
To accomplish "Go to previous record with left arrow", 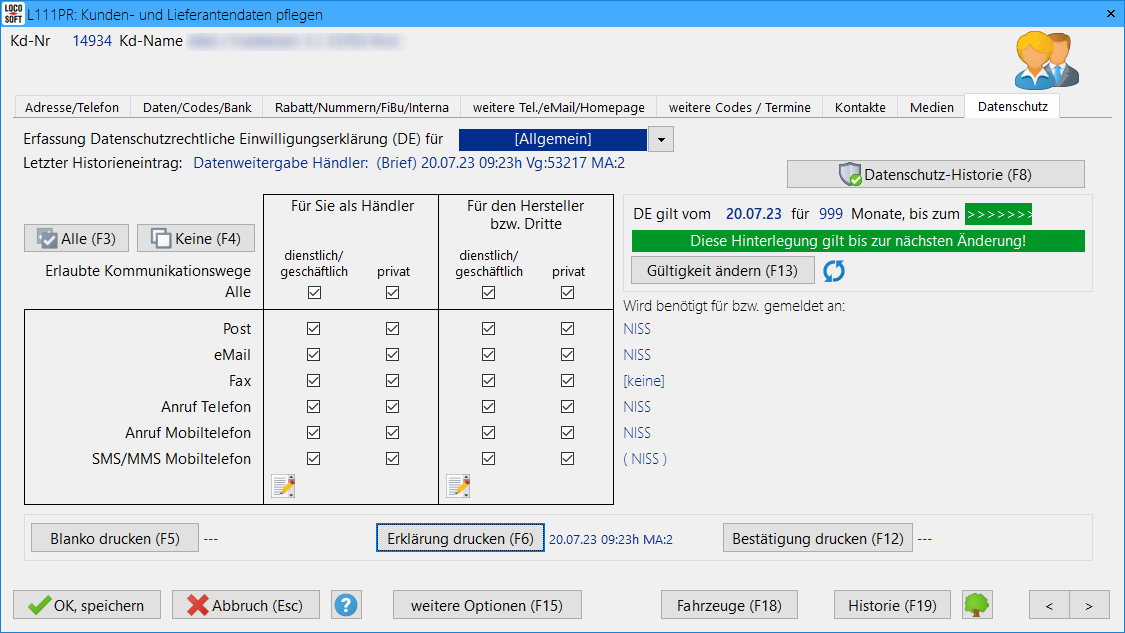I will click(x=1049, y=605).
